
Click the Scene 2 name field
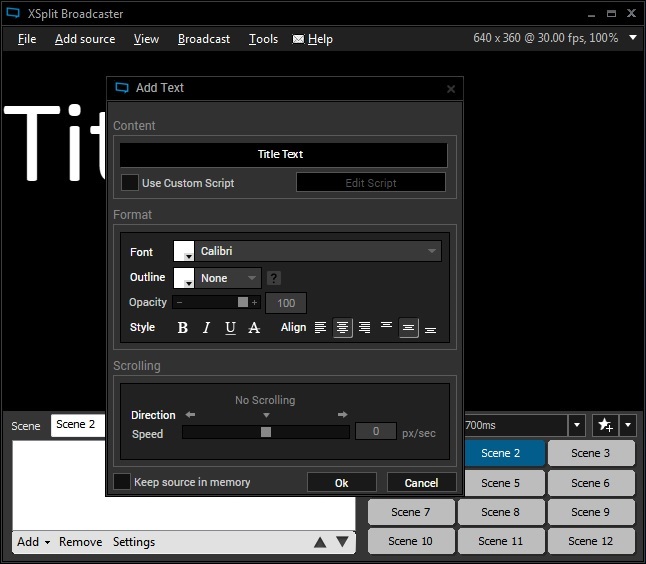[x=78, y=425]
